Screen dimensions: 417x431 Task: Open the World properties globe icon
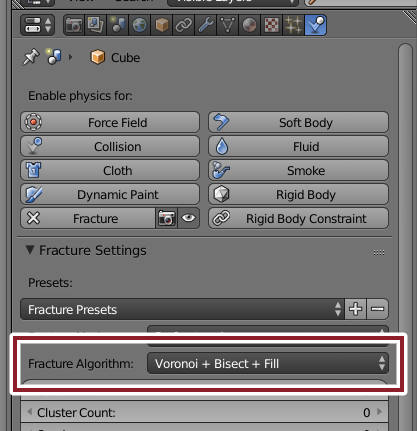[140, 25]
